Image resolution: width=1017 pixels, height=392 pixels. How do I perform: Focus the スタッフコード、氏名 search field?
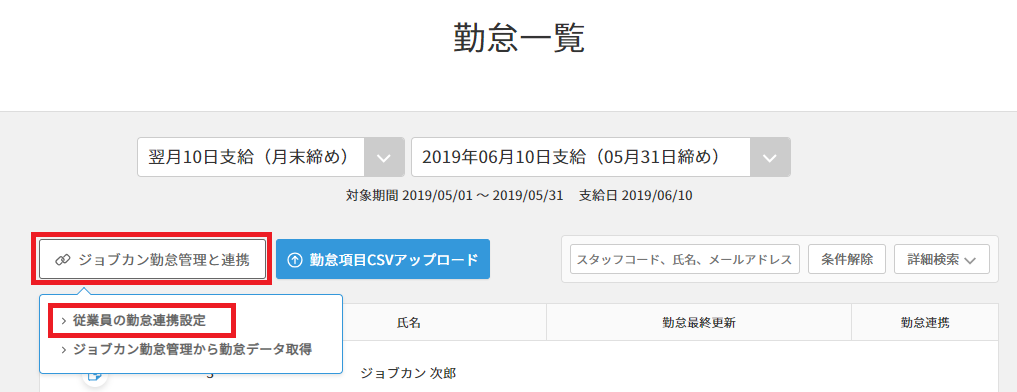(x=684, y=259)
